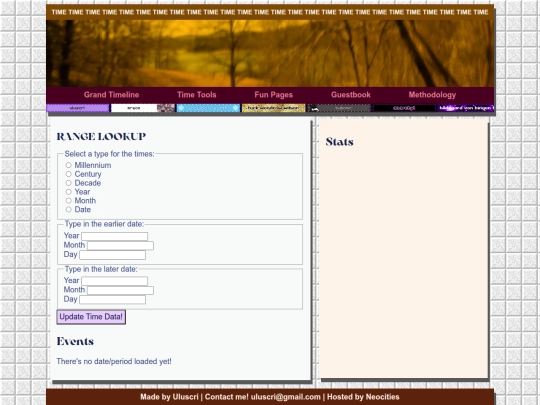This screenshot has height=405, width=540.
Task: Select the Millennium radio option
Action: tap(69, 165)
